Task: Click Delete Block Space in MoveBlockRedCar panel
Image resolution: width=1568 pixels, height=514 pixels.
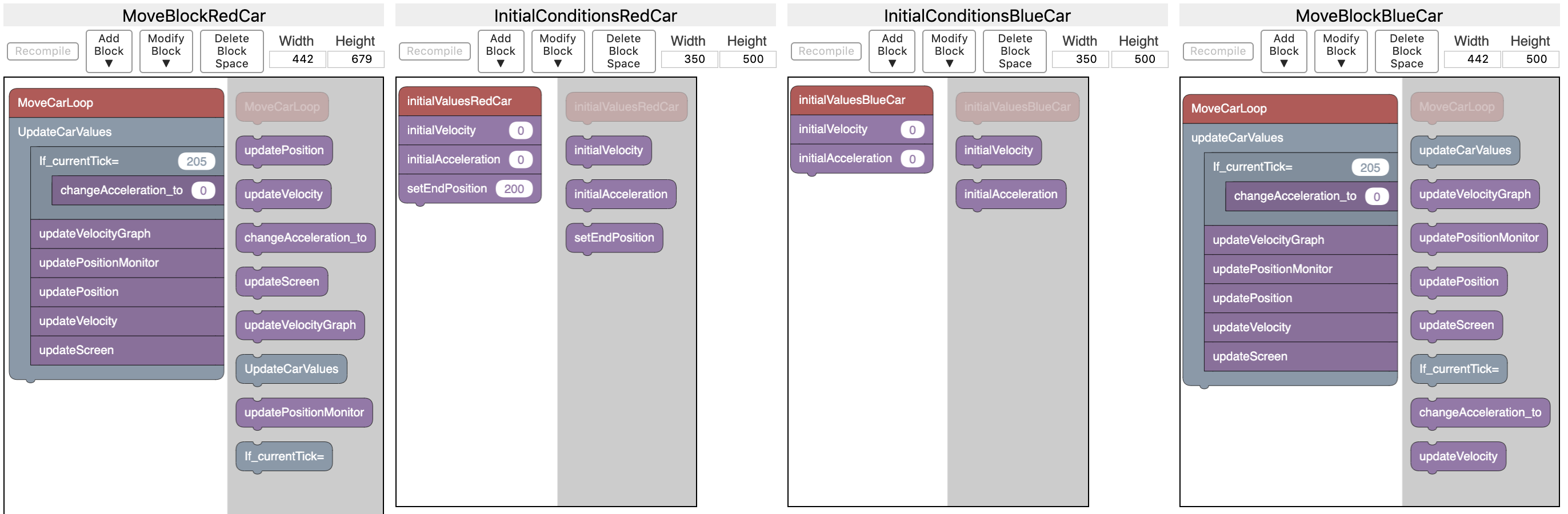Action: click(x=231, y=51)
